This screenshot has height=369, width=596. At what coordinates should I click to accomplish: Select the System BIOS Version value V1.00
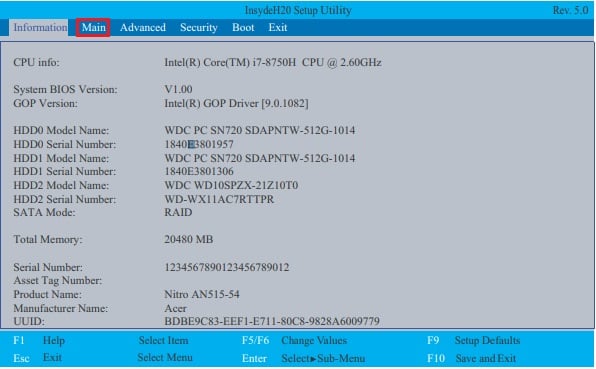pos(178,89)
